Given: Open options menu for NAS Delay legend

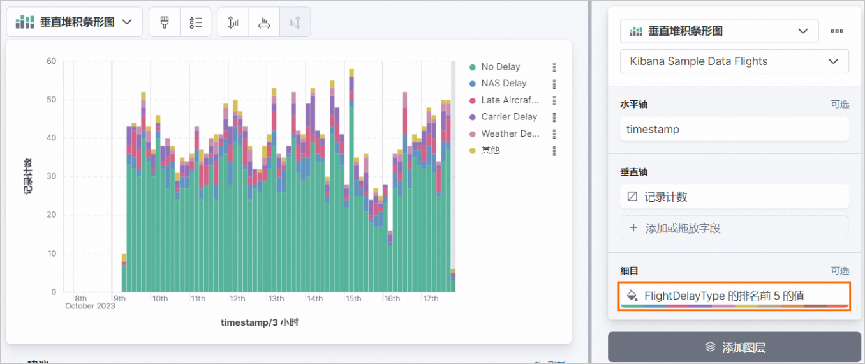Looking at the screenshot, I should [x=554, y=83].
